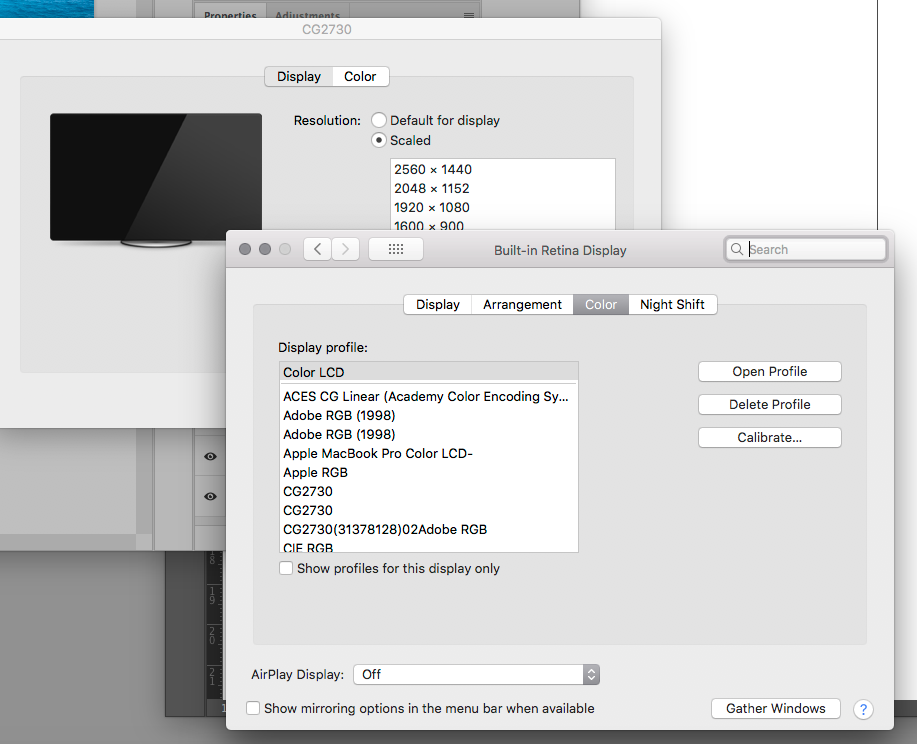Select the Apple MacBook Pro Color LCD- profile

429,454
